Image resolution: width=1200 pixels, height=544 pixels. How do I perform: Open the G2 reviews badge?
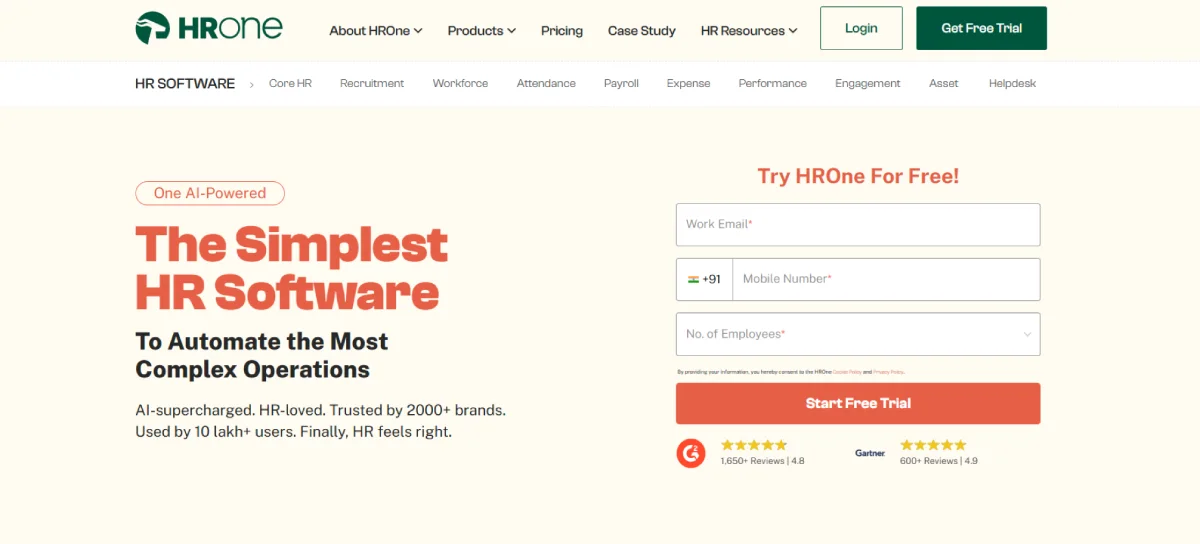click(690, 452)
